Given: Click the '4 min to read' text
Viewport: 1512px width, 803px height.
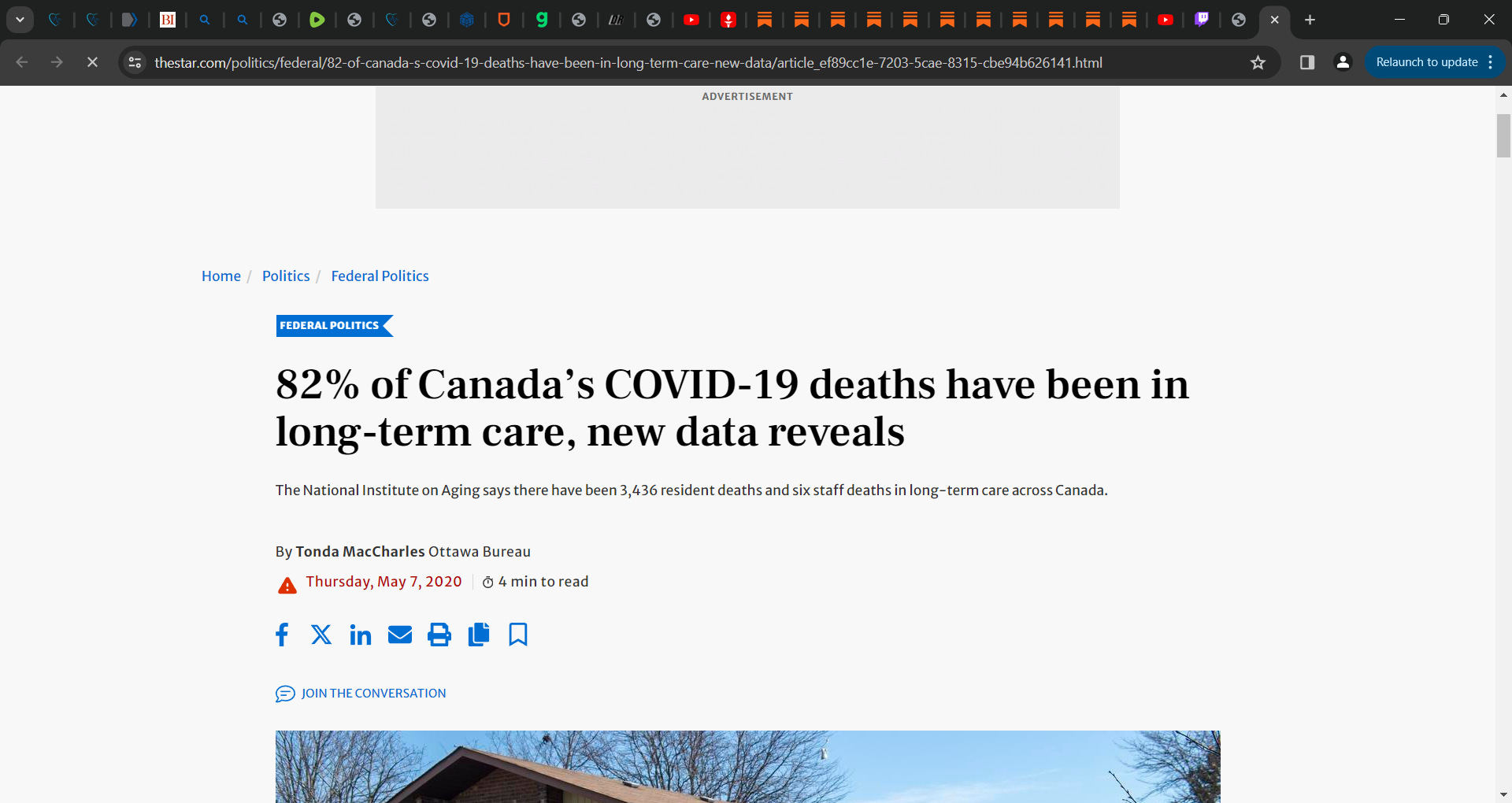Looking at the screenshot, I should coord(543,582).
